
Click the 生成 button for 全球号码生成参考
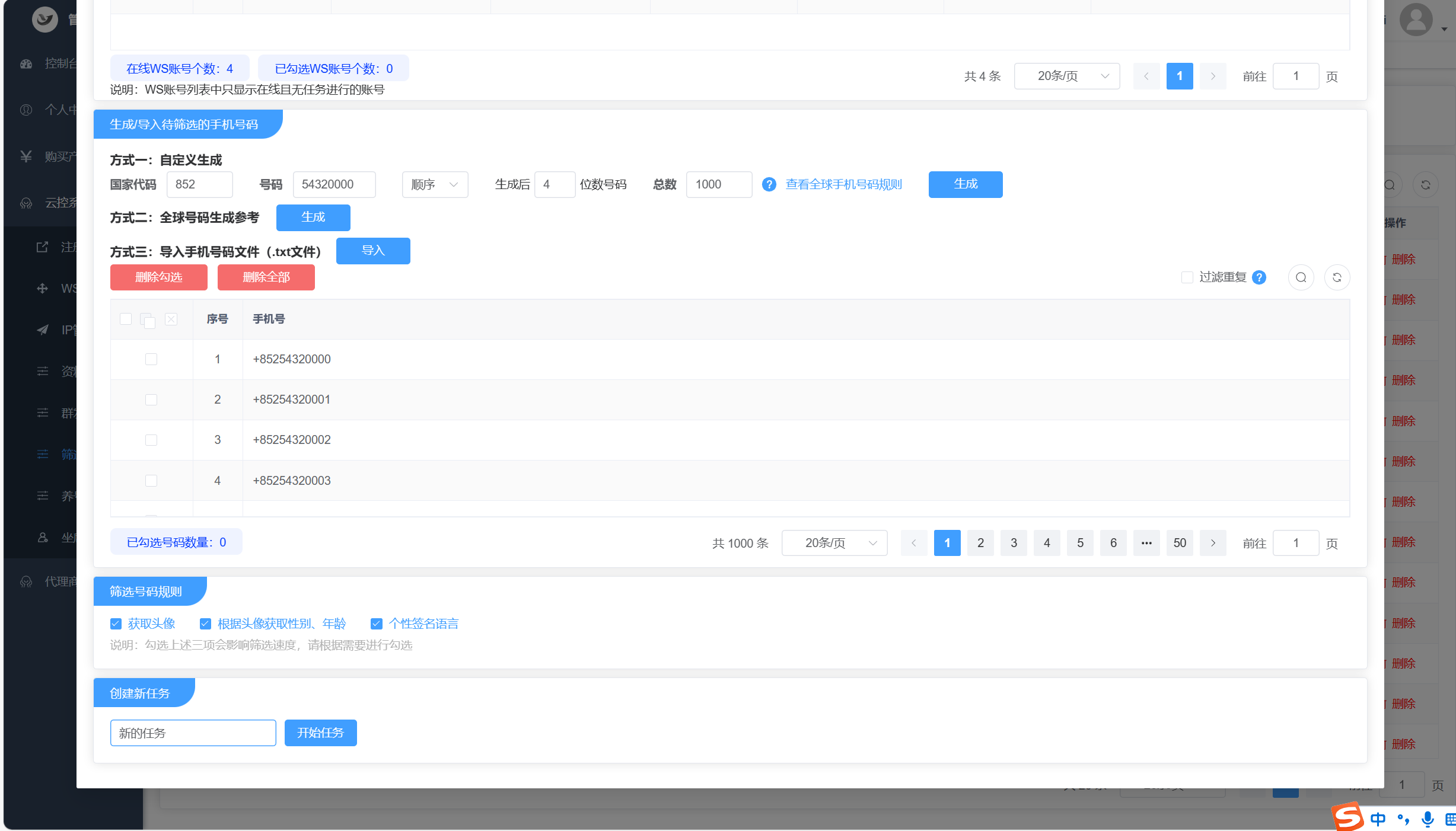[313, 218]
